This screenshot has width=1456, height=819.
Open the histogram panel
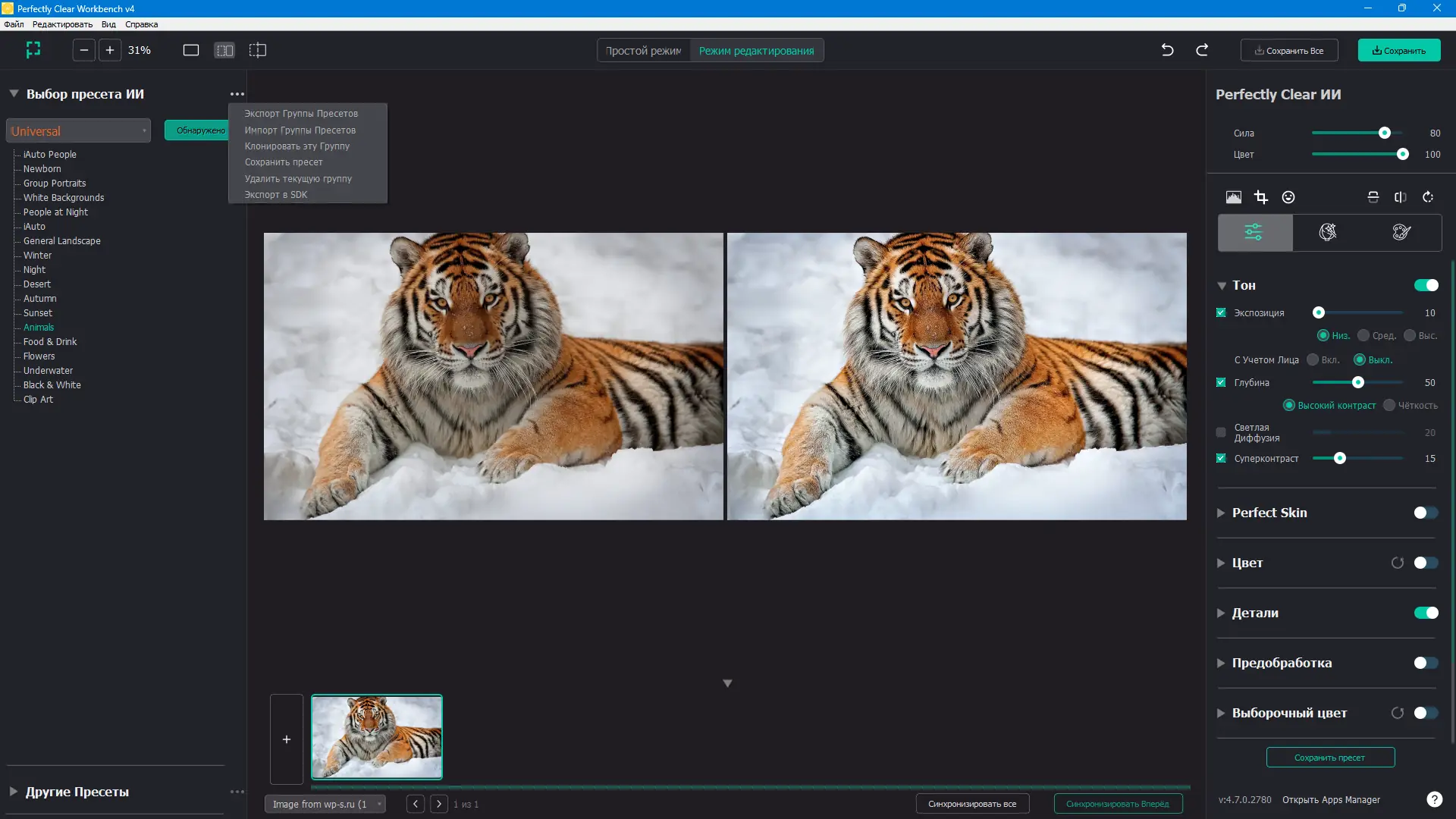pyautogui.click(x=1234, y=197)
